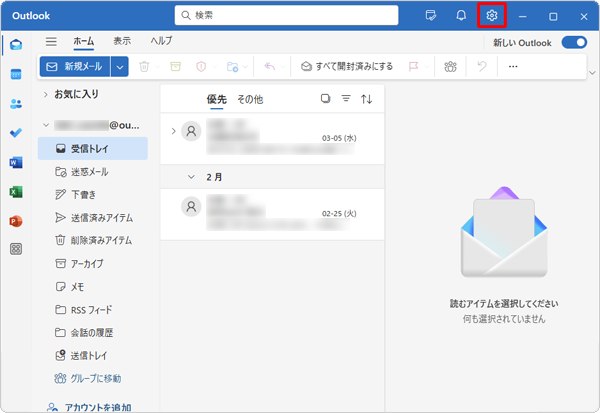Open the Move to dropdown arrow
Image resolution: width=600 pixels, height=413 pixels.
pyautogui.click(x=245, y=67)
